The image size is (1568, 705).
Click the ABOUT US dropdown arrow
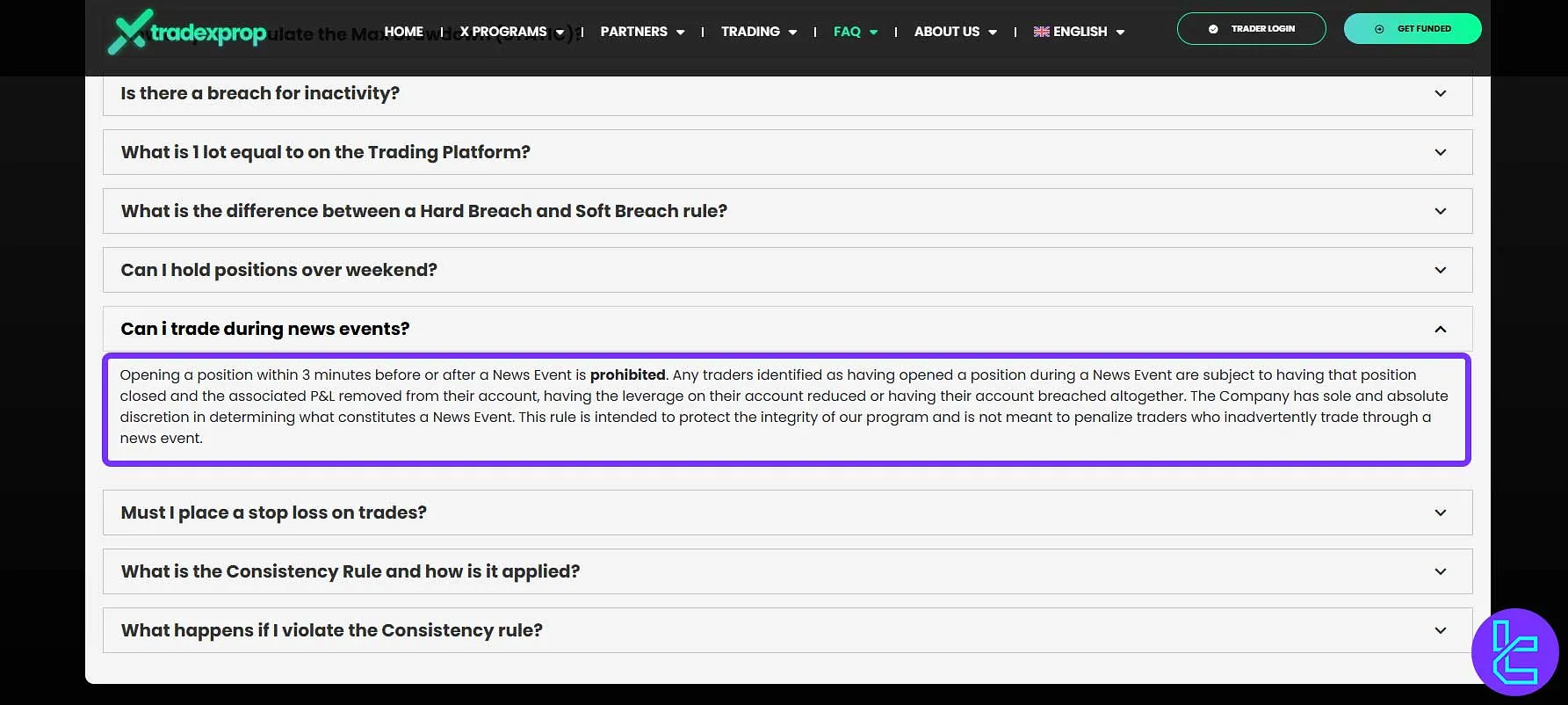click(993, 33)
